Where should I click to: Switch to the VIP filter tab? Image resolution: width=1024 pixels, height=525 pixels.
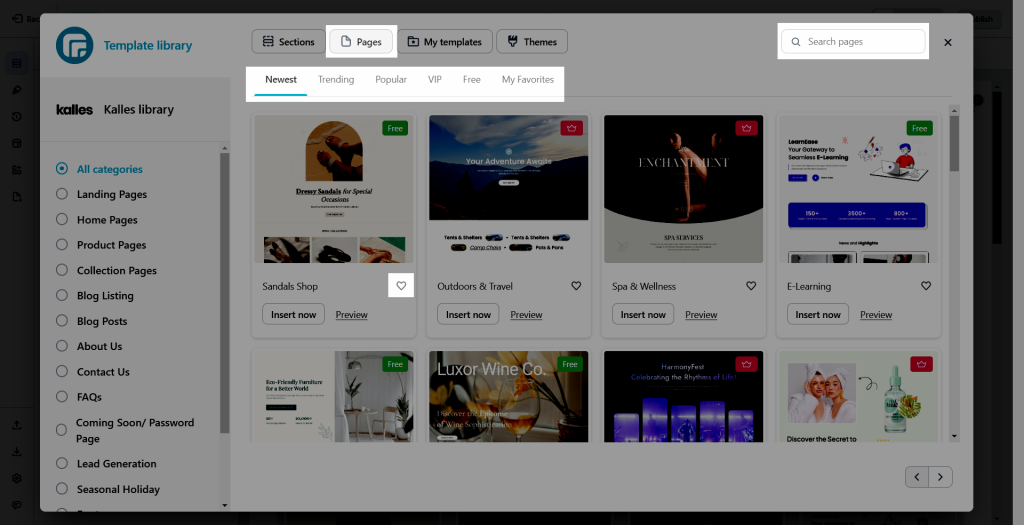pyautogui.click(x=434, y=80)
